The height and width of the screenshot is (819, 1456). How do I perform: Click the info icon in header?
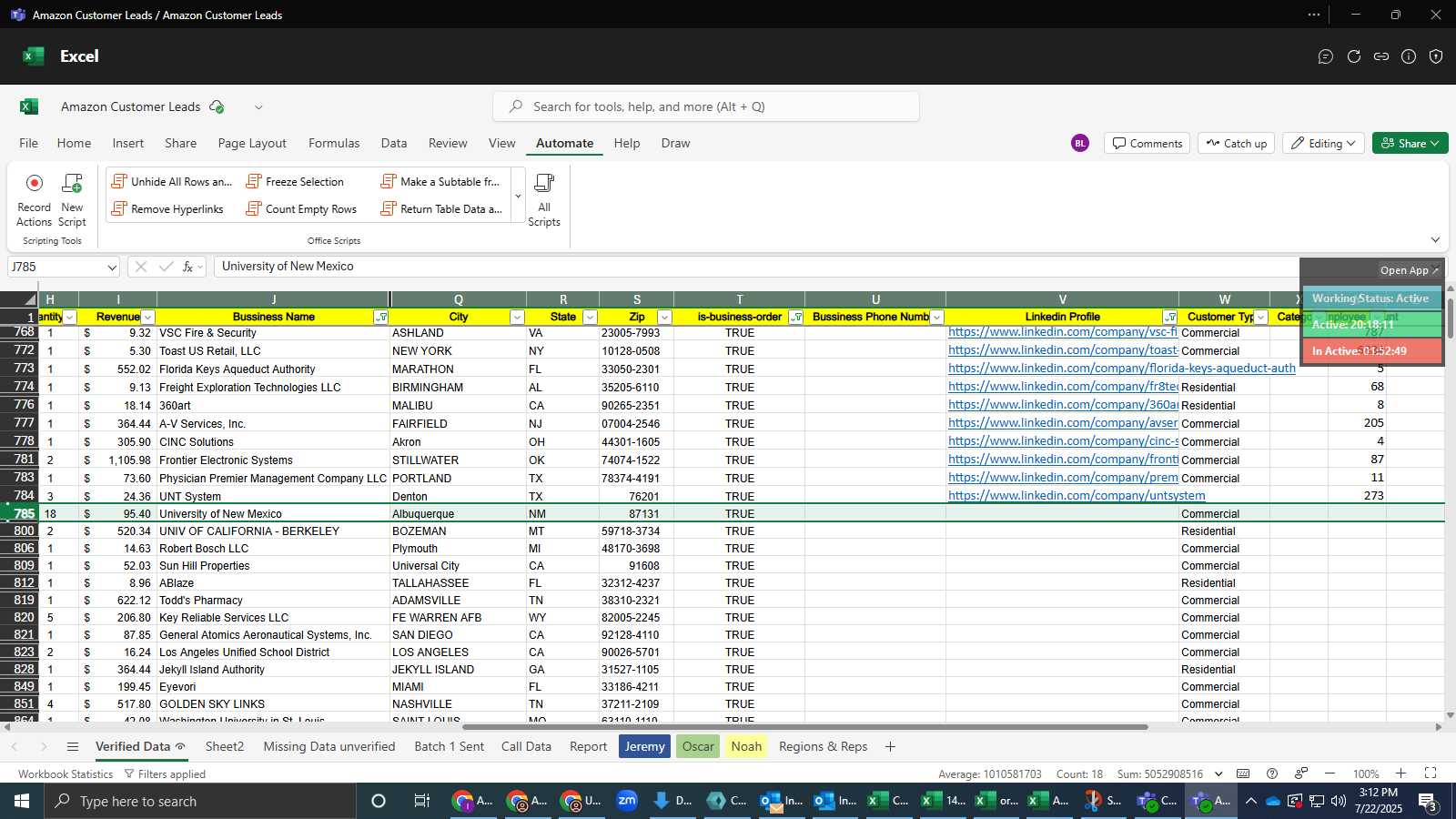[x=1409, y=56]
